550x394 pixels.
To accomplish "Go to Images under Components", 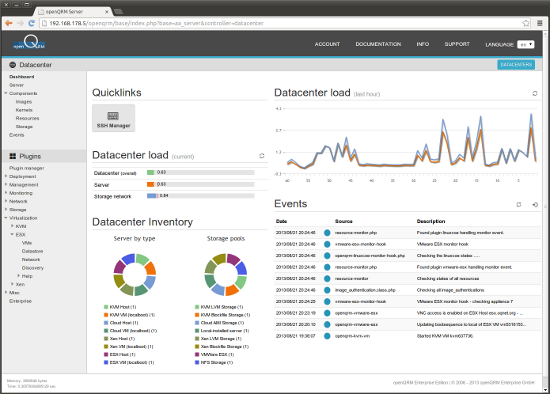I will (x=24, y=102).
